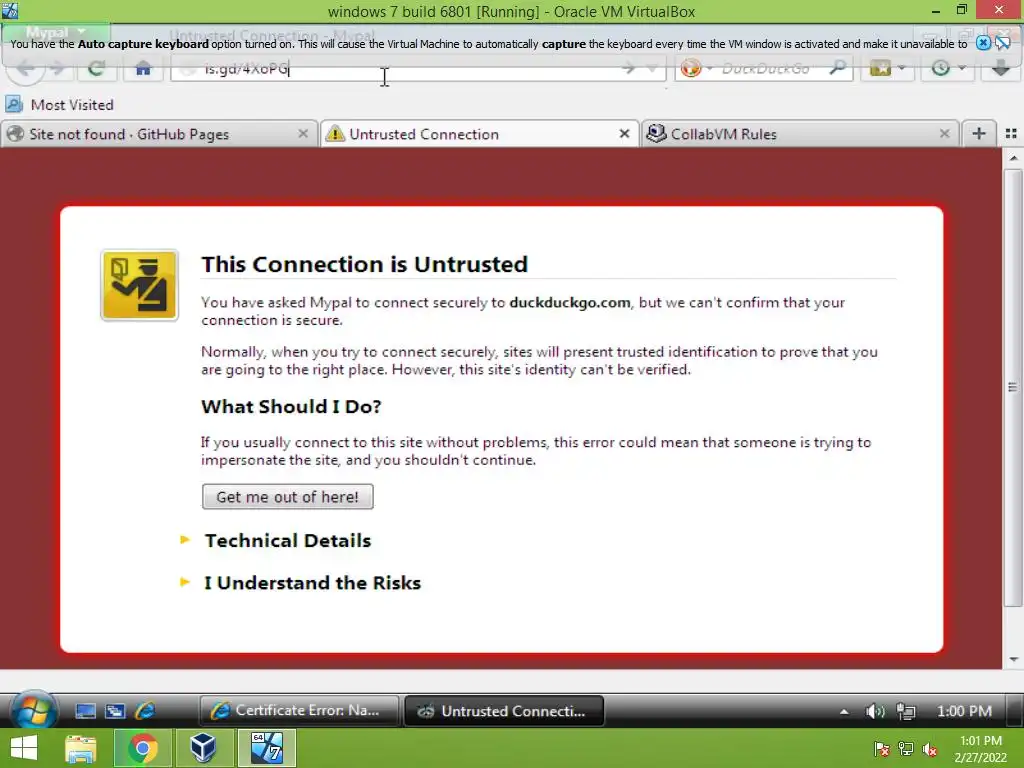Screen dimensions: 1024x768
Task: Switch to the Site not found GitHub Pages tab
Action: point(159,134)
